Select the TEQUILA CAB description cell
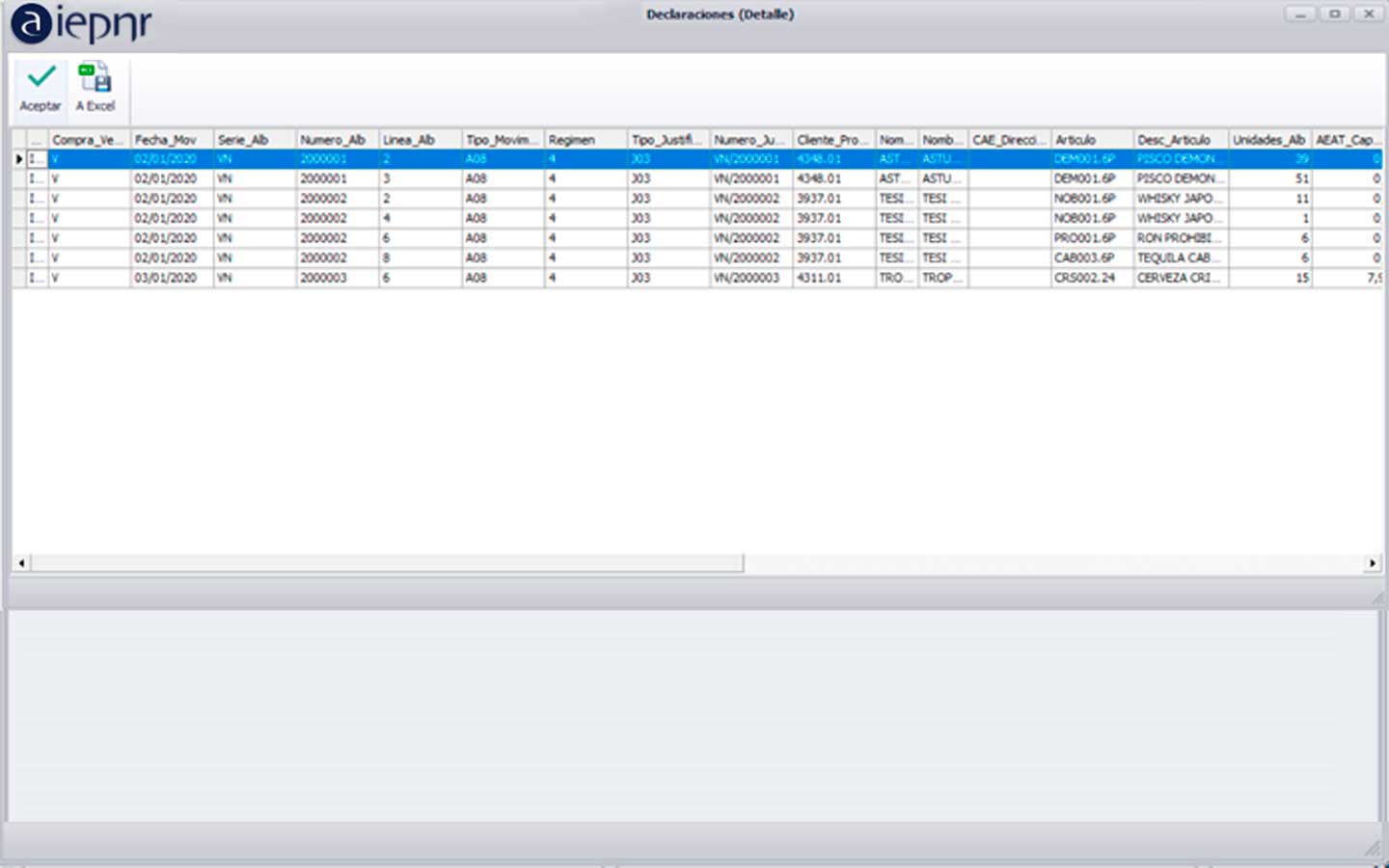 [x=1179, y=258]
